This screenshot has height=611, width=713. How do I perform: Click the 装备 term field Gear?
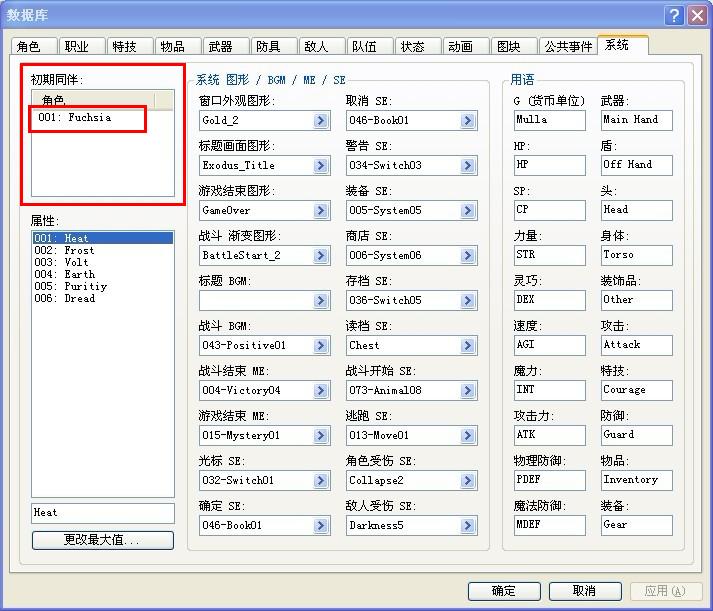click(x=637, y=526)
